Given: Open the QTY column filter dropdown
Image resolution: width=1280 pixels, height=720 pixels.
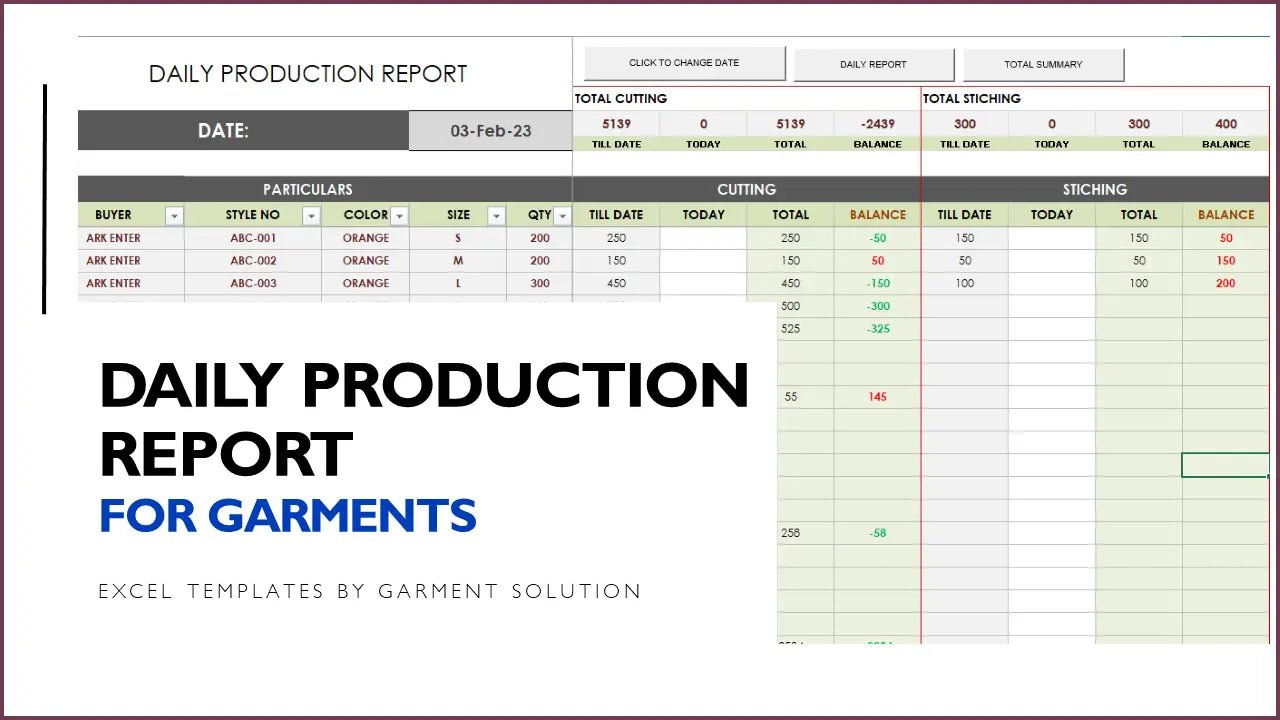Looking at the screenshot, I should click(x=562, y=214).
